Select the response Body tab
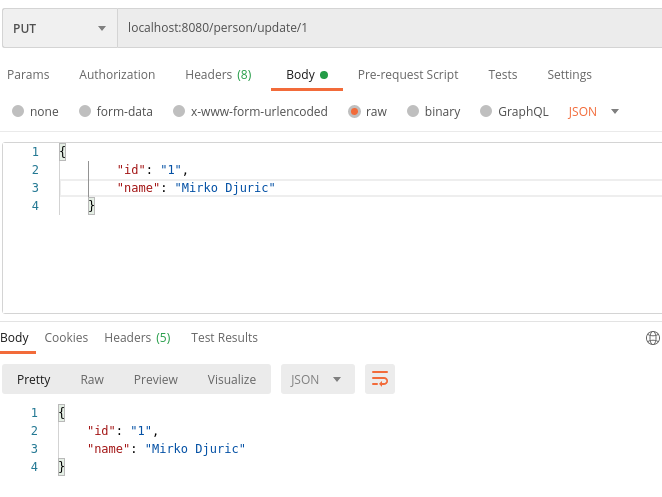The height and width of the screenshot is (497, 662). [14, 338]
